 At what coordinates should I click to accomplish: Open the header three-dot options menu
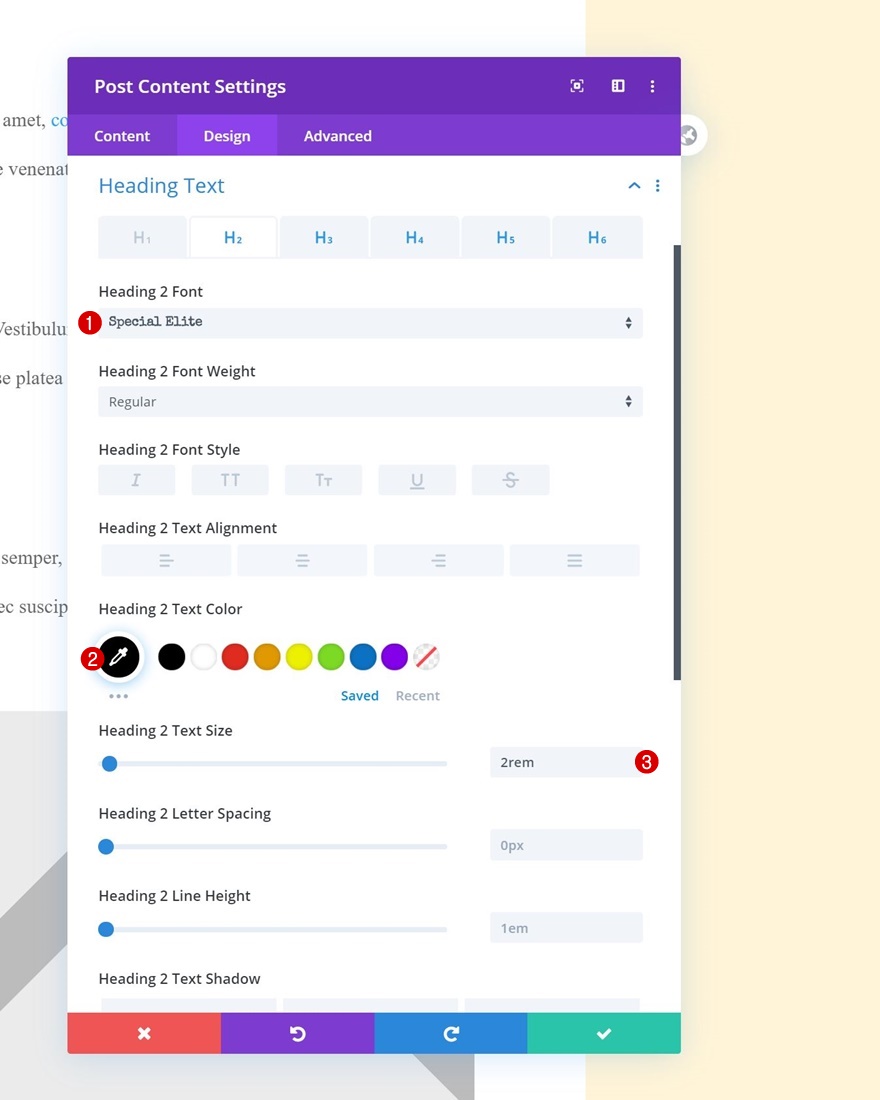[652, 86]
